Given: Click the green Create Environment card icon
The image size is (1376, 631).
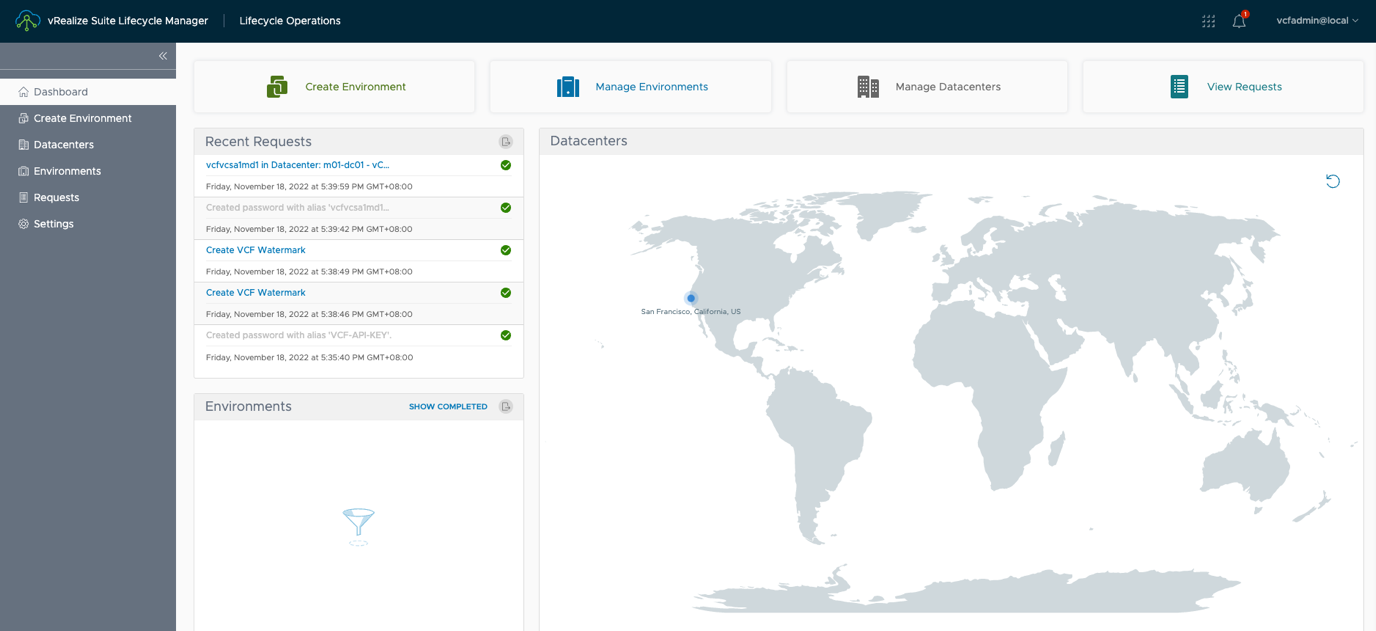Looking at the screenshot, I should tap(277, 87).
